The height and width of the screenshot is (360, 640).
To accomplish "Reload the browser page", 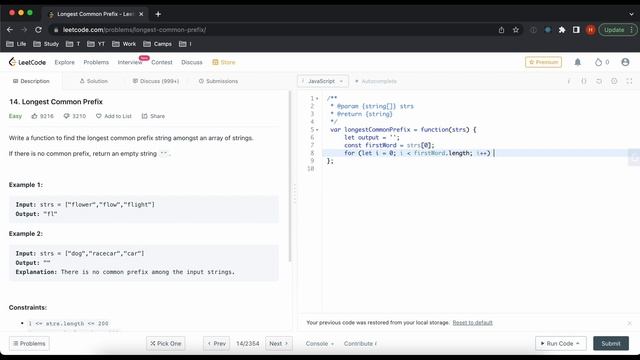I will (x=38, y=30).
